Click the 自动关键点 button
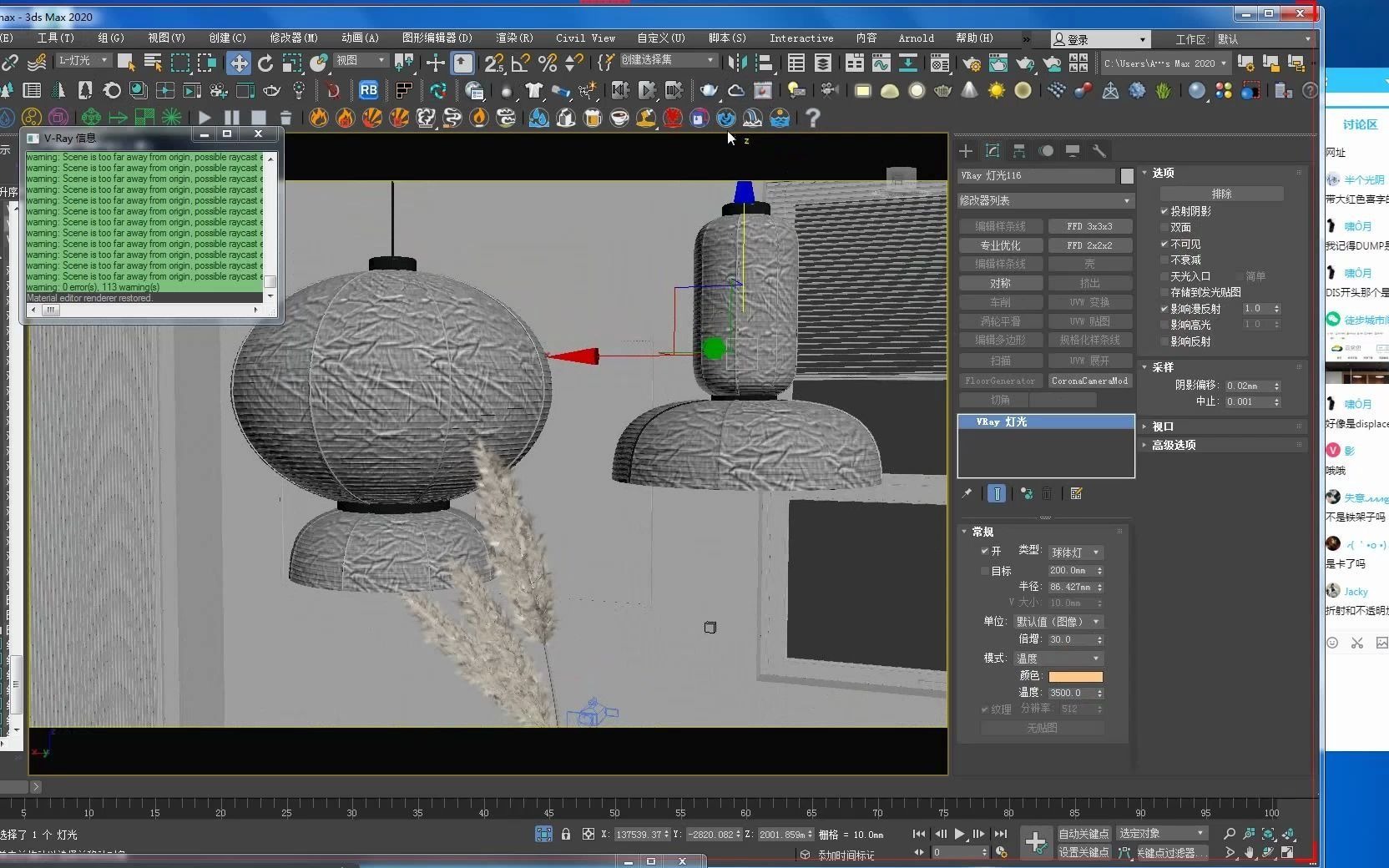The height and width of the screenshot is (868, 1389). pyautogui.click(x=1083, y=834)
